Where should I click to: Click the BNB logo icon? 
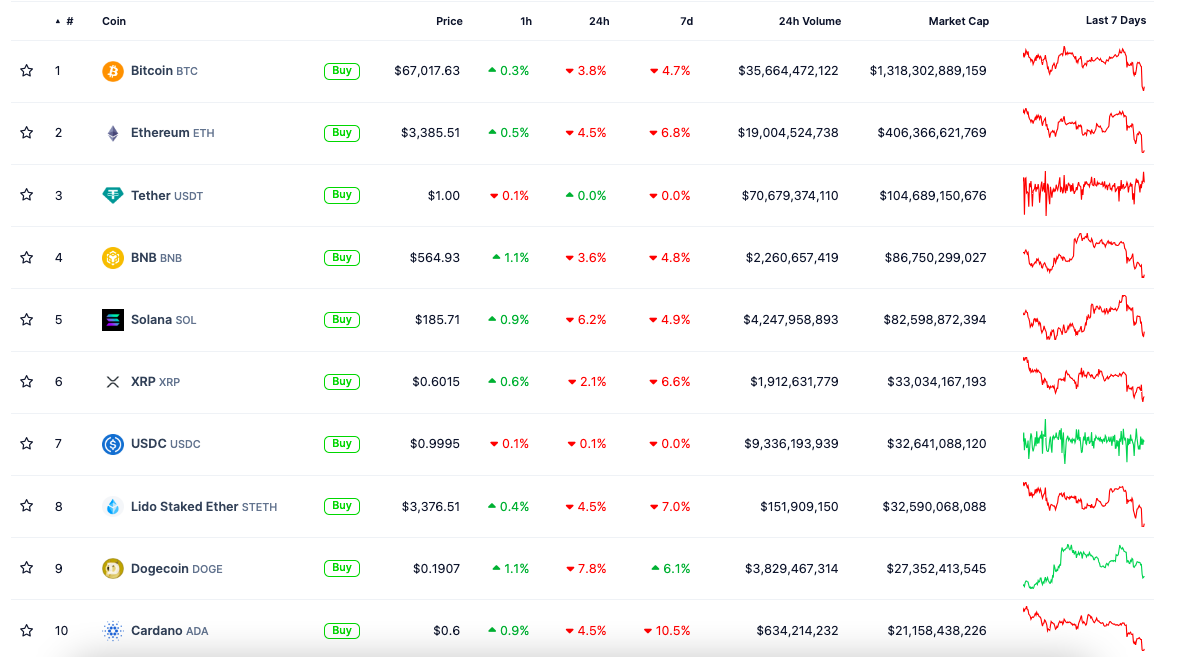[x=113, y=258]
